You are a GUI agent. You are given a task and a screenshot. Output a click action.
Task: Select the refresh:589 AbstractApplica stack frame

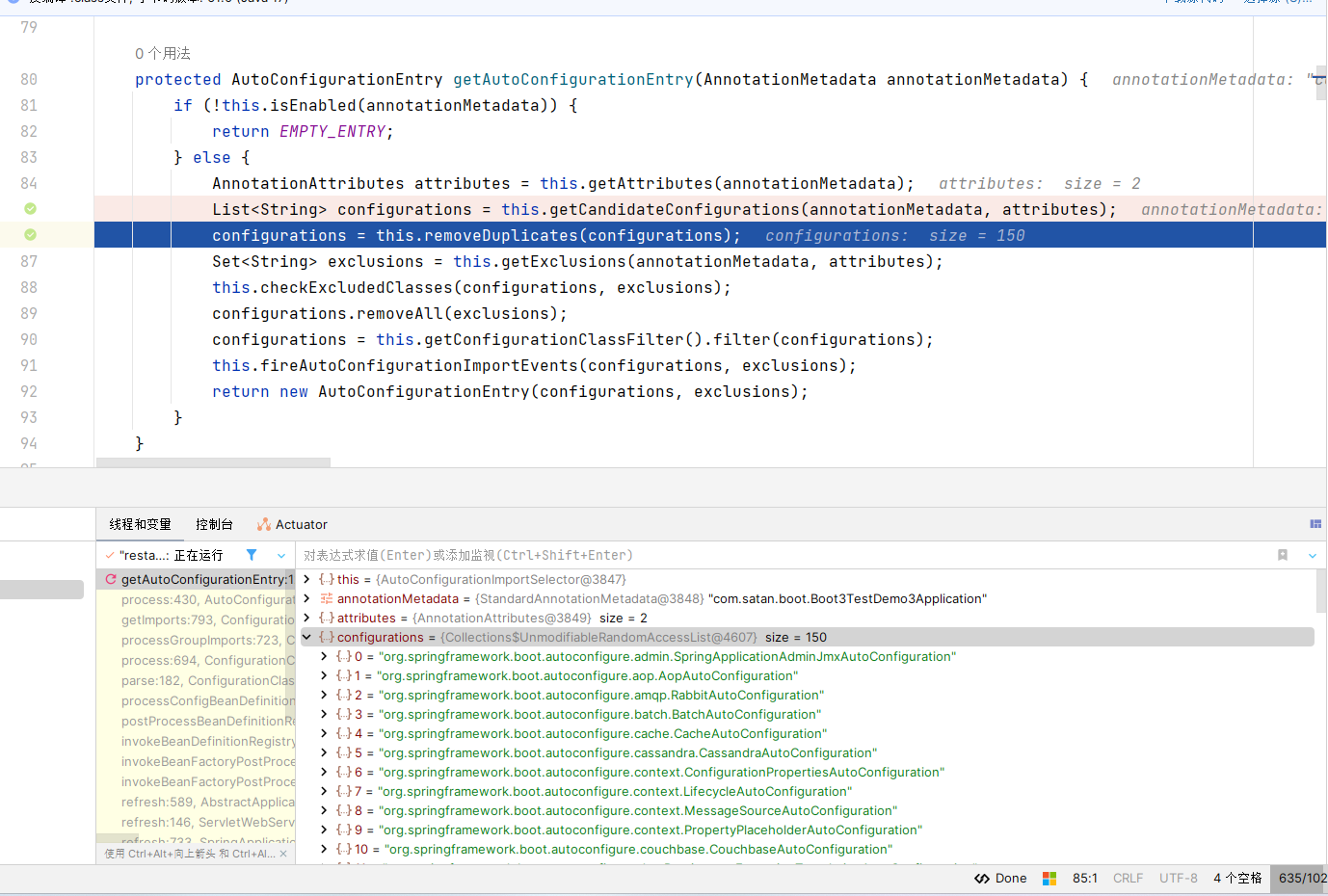[196, 802]
